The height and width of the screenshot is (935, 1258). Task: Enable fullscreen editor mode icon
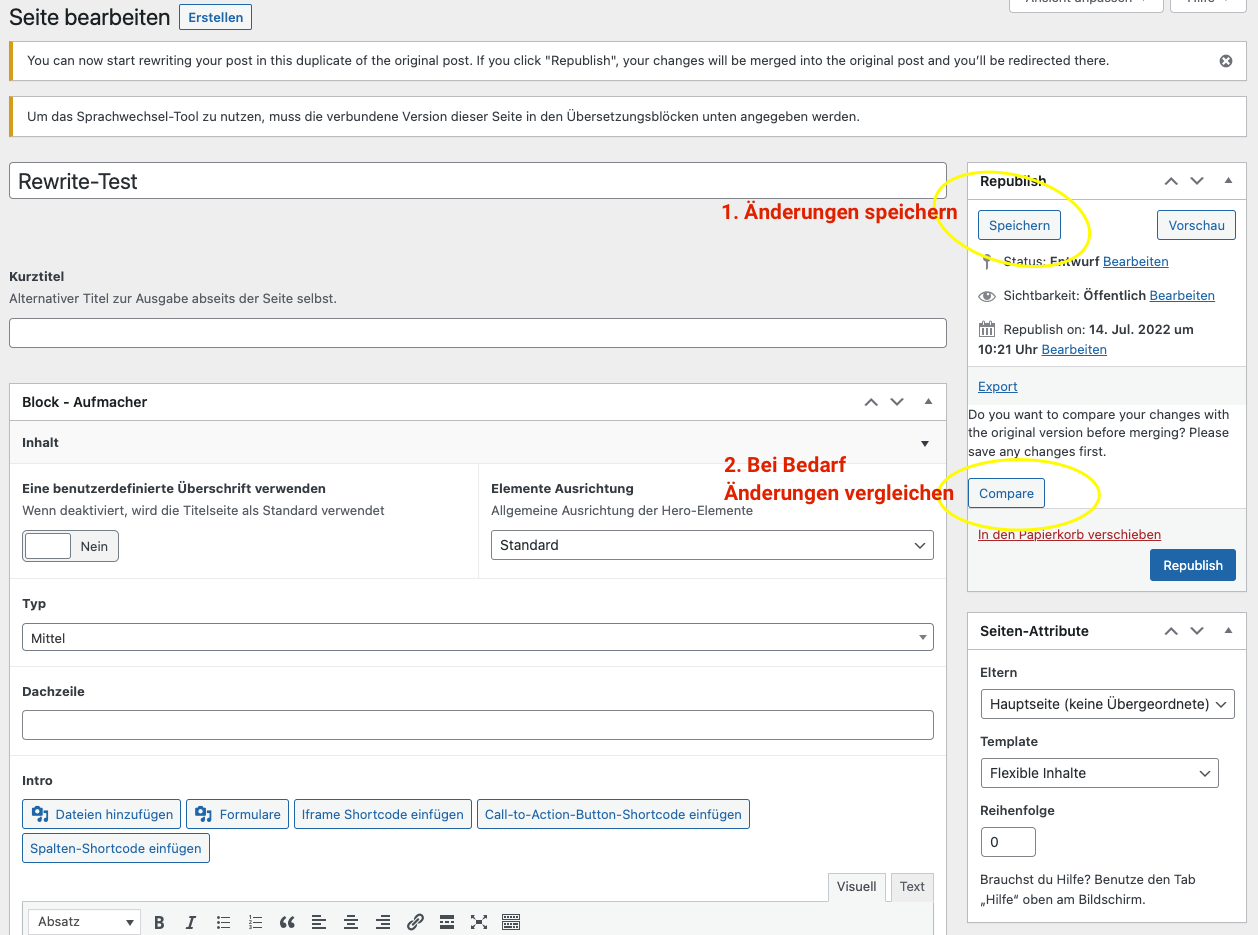[x=479, y=922]
